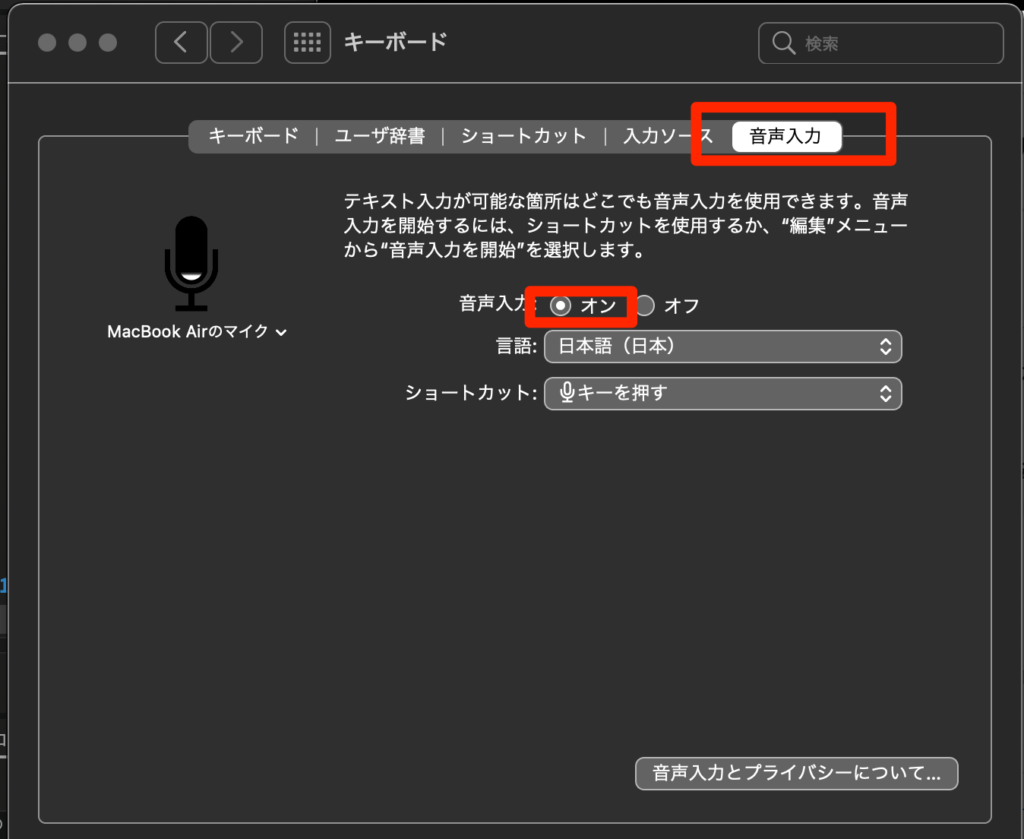Click the red close window button

[47, 43]
